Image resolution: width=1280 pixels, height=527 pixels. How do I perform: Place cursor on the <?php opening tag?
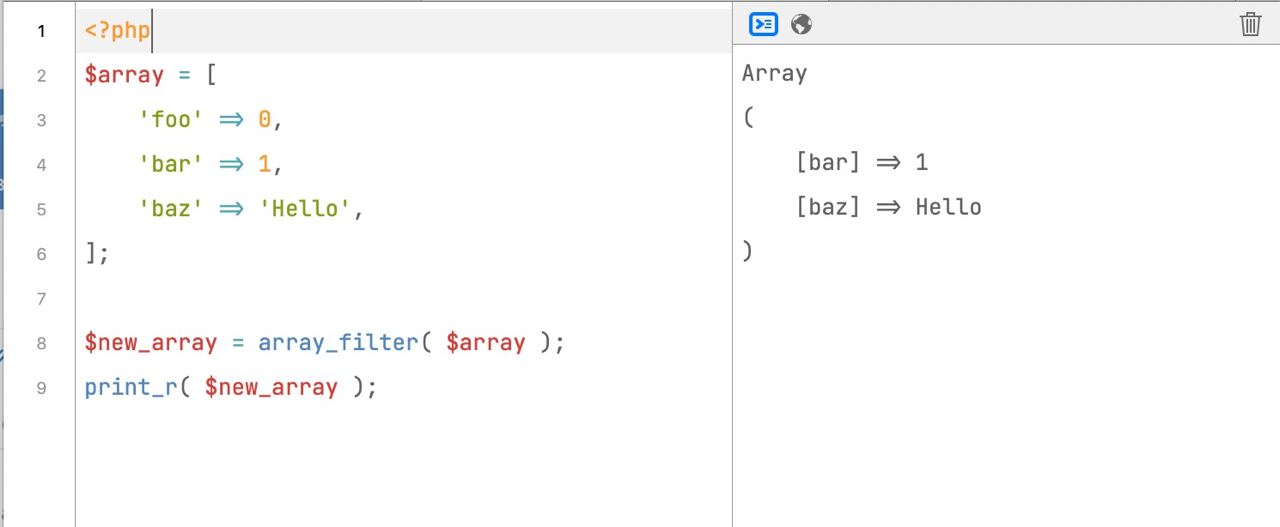117,31
